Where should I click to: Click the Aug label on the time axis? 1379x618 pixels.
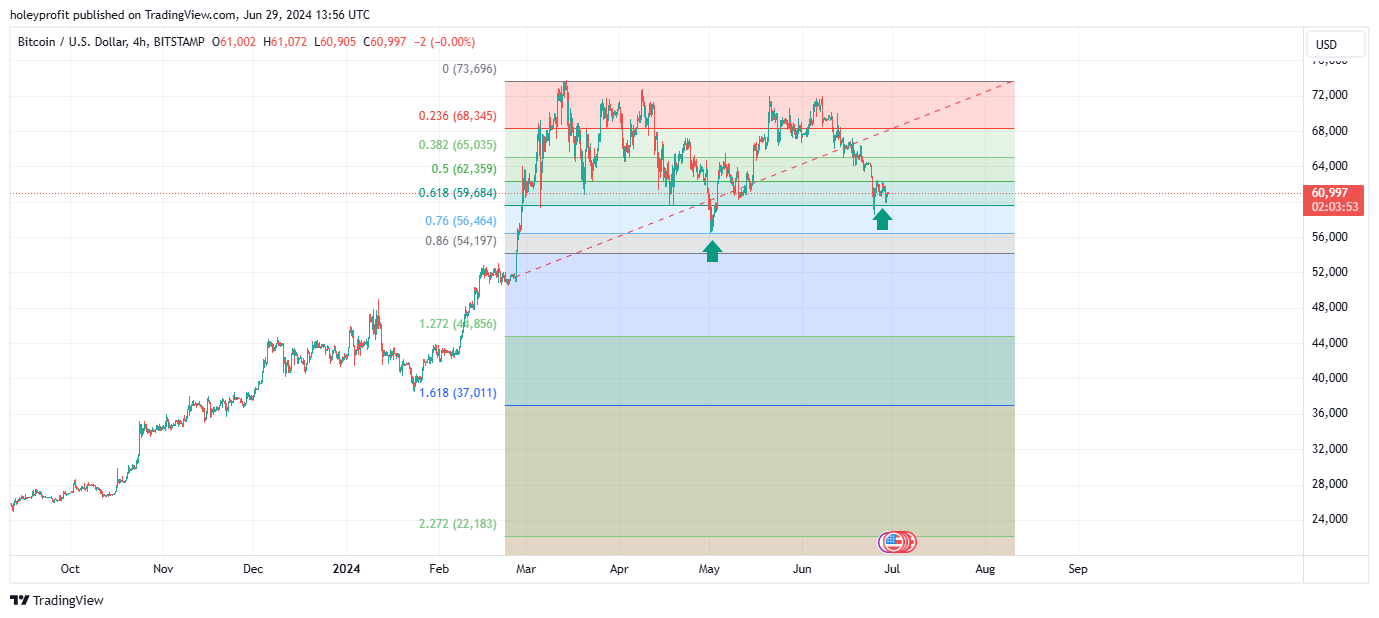pos(985,569)
